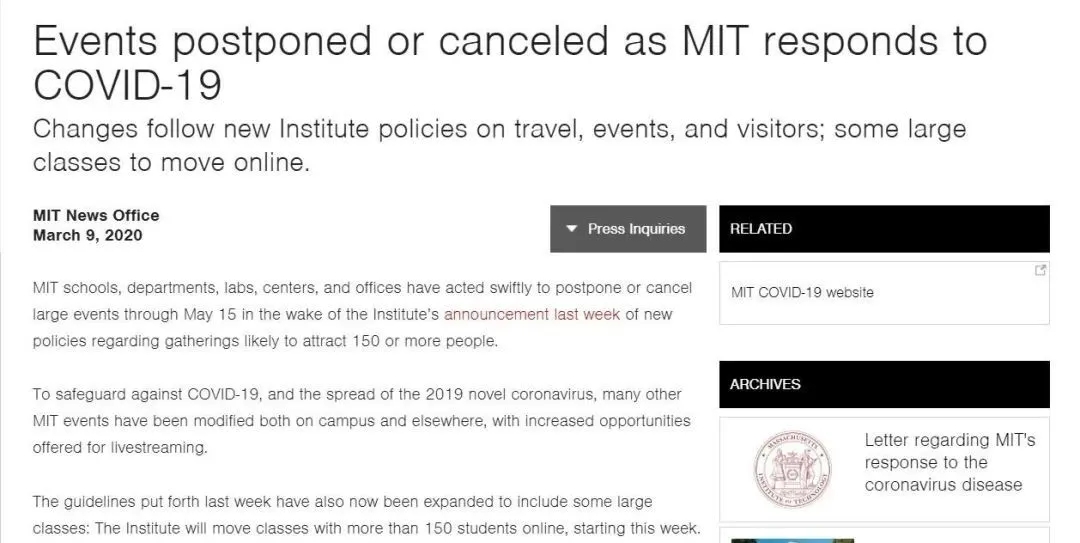The image size is (1080, 543).
Task: Click the external-link icon on the related card
Action: 1040,270
